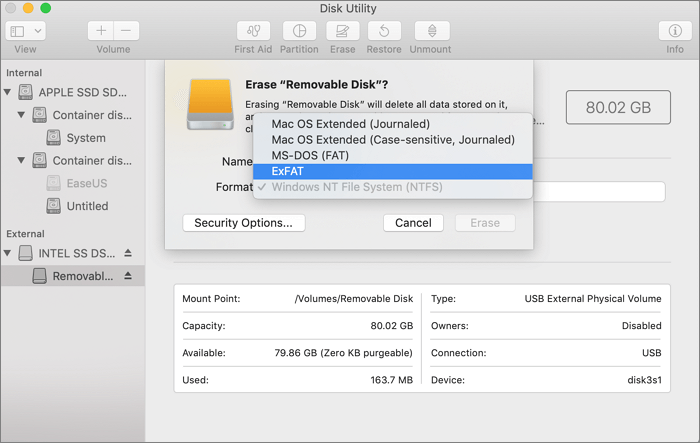
Task: Click the Unmount toolbar icon
Action: click(x=431, y=31)
